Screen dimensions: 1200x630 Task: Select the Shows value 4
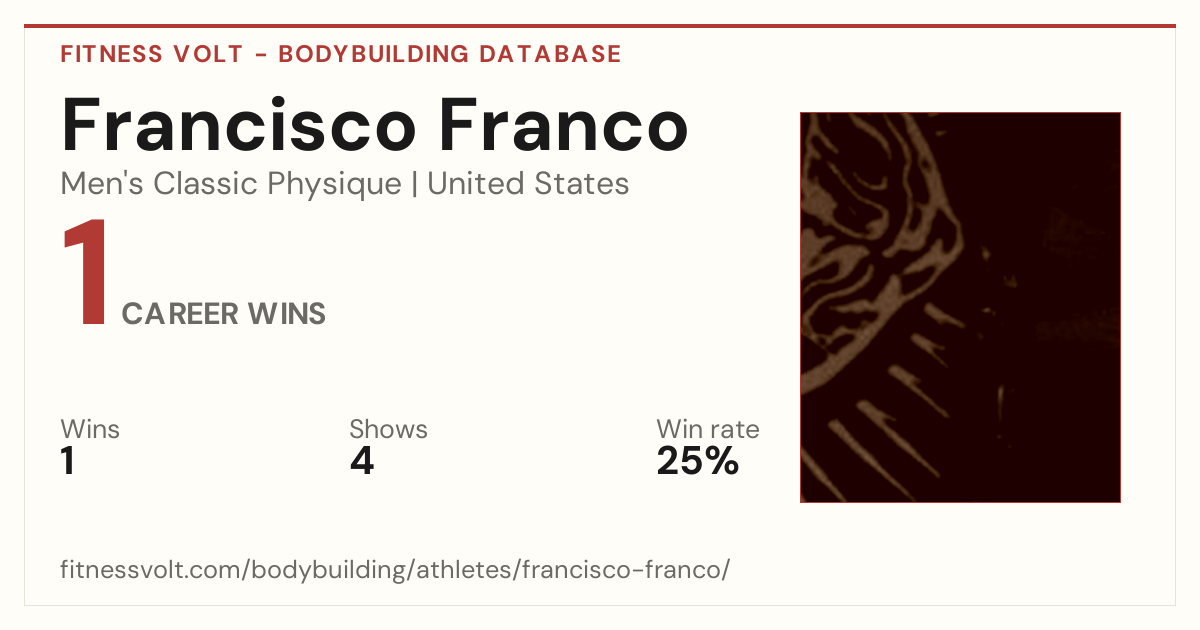tap(362, 462)
